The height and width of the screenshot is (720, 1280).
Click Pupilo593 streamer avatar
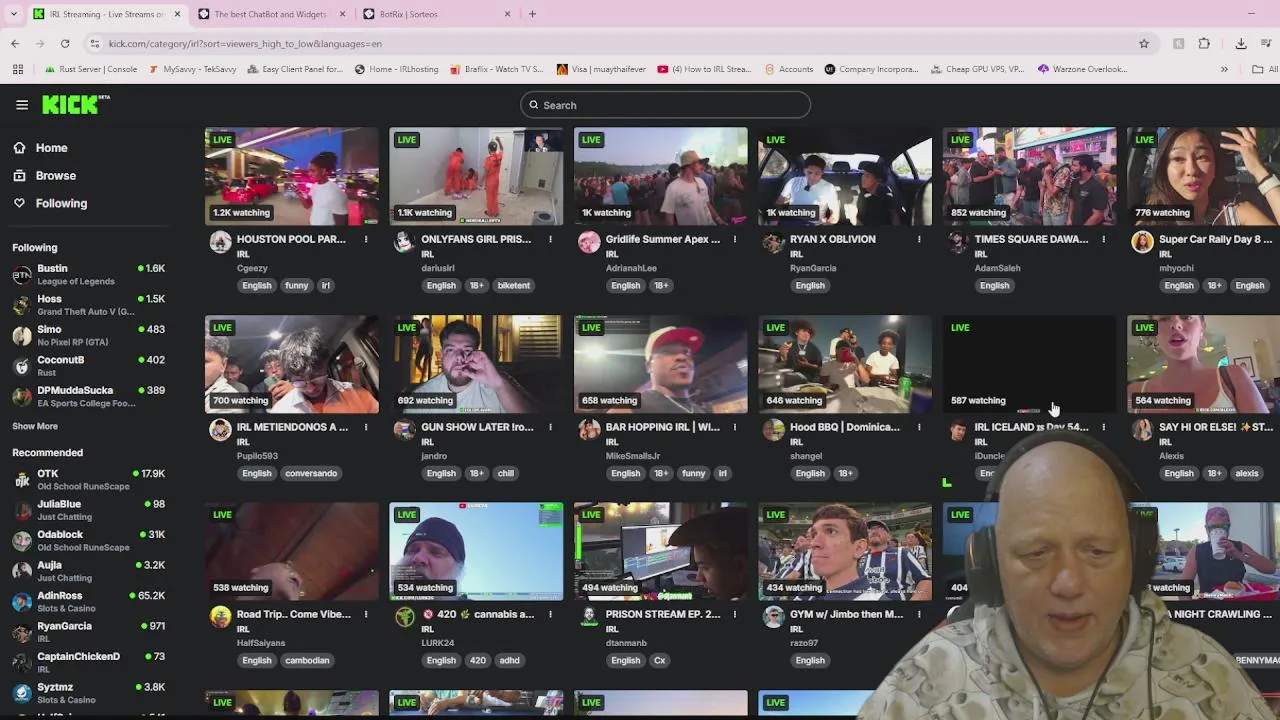pos(220,430)
